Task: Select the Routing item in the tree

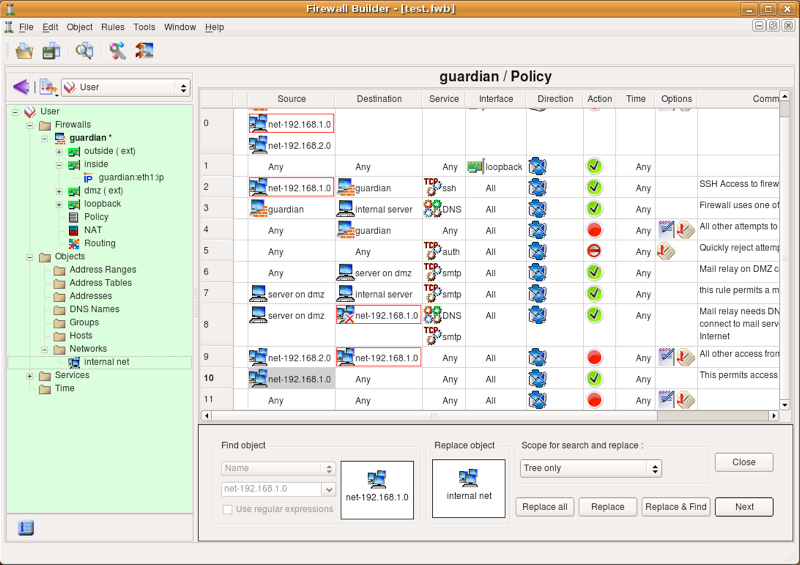Action: [99, 243]
